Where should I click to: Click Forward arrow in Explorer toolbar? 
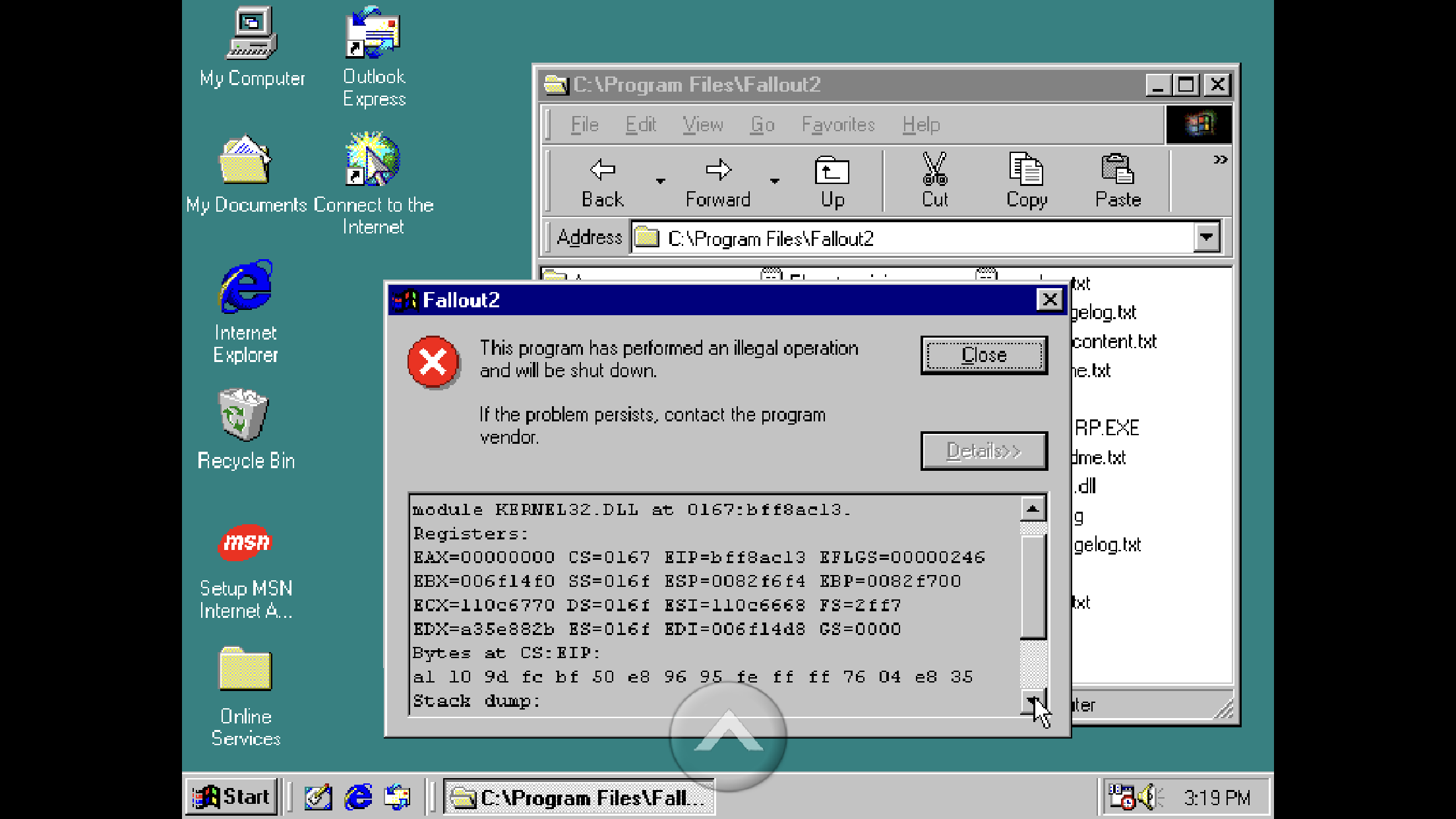(x=718, y=182)
